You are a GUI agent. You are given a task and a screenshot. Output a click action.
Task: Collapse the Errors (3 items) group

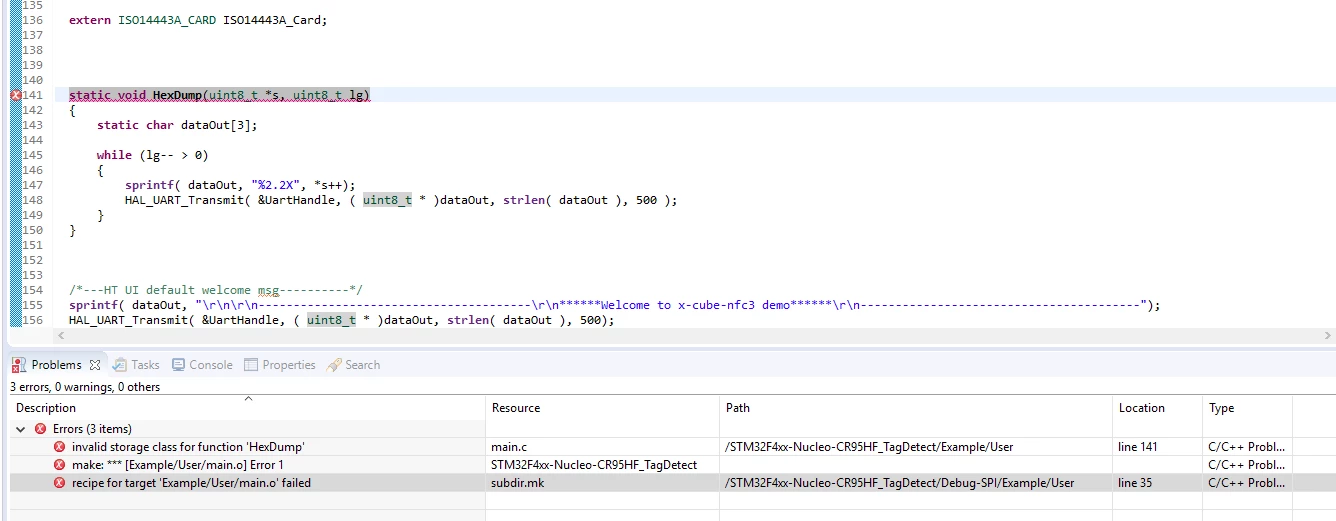20,429
